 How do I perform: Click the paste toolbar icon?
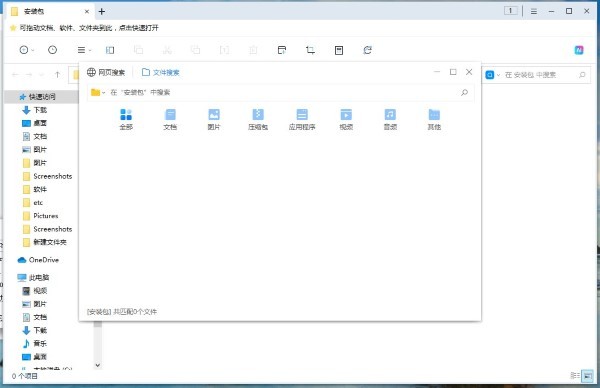click(196, 50)
